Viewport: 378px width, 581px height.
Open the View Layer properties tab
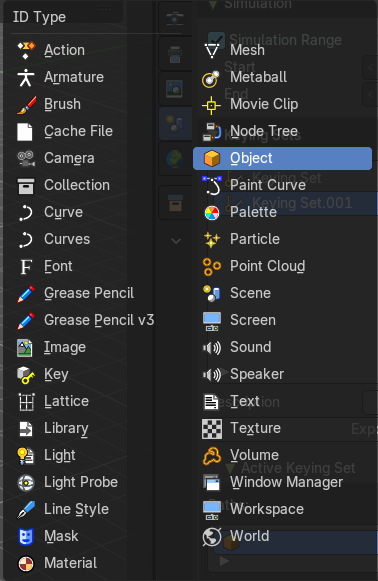click(x=175, y=89)
